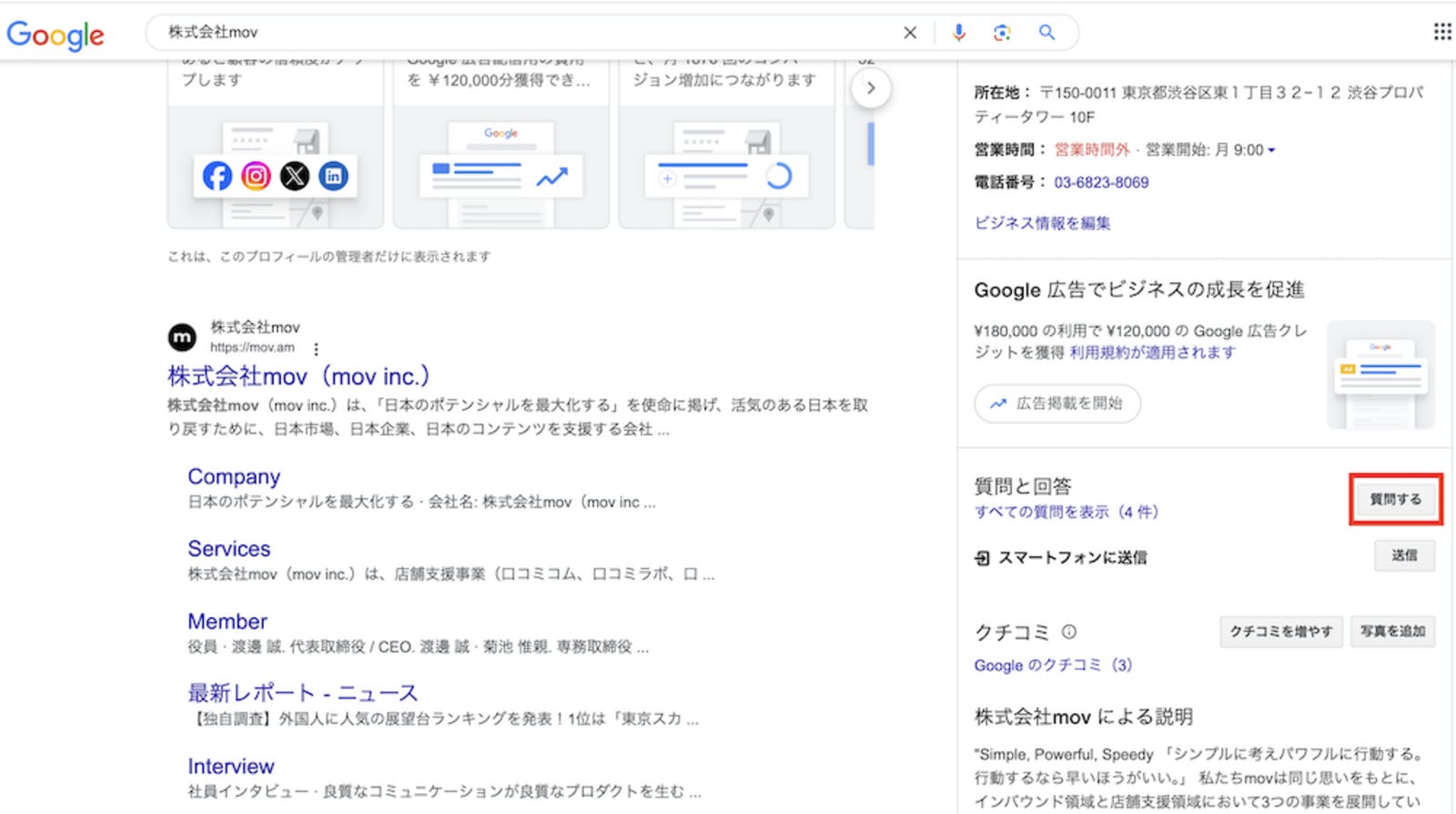Click the https://mov.am URL text
1456x814 pixels.
coord(253,348)
